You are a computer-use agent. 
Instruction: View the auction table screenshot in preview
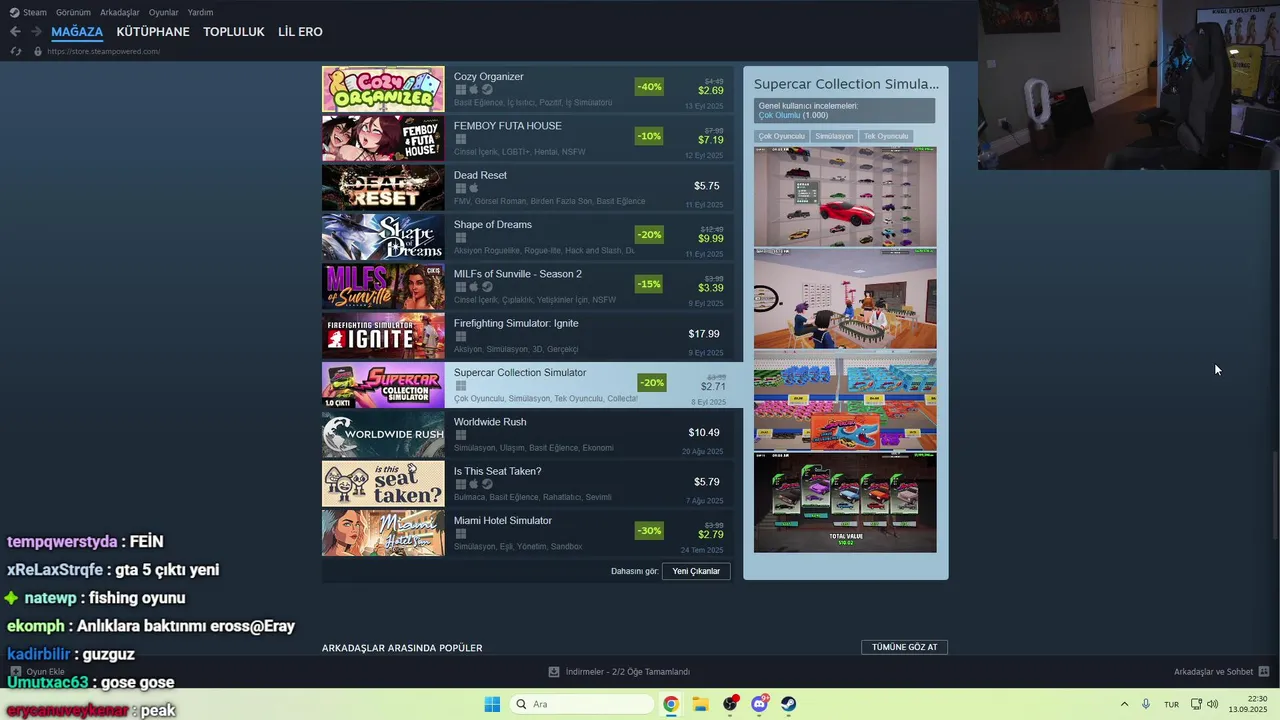845,298
